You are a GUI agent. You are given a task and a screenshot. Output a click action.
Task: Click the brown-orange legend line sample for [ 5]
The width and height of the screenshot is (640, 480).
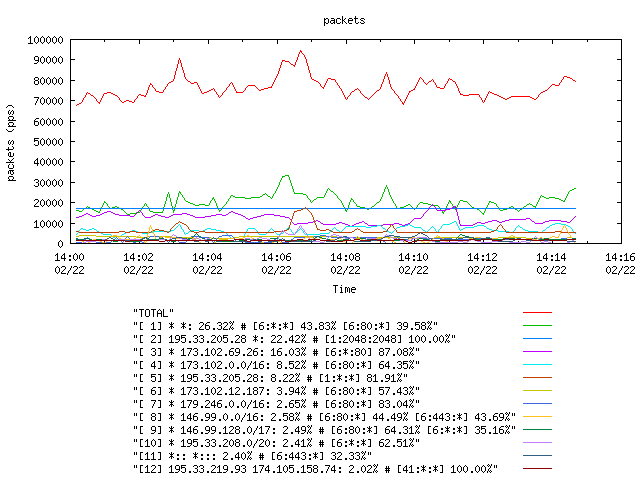tap(537, 378)
